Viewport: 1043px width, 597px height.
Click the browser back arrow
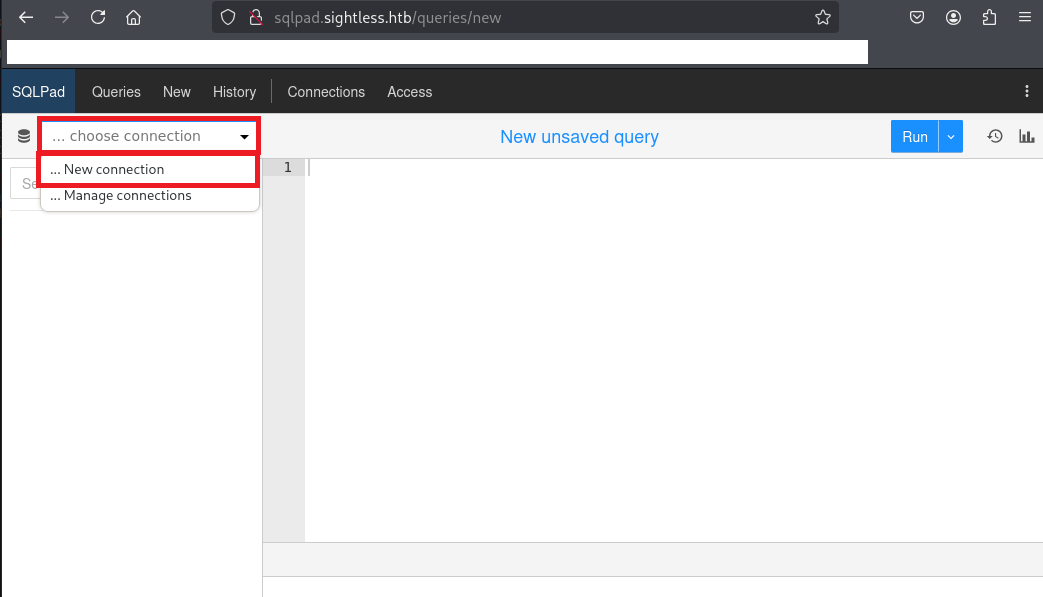(x=26, y=17)
